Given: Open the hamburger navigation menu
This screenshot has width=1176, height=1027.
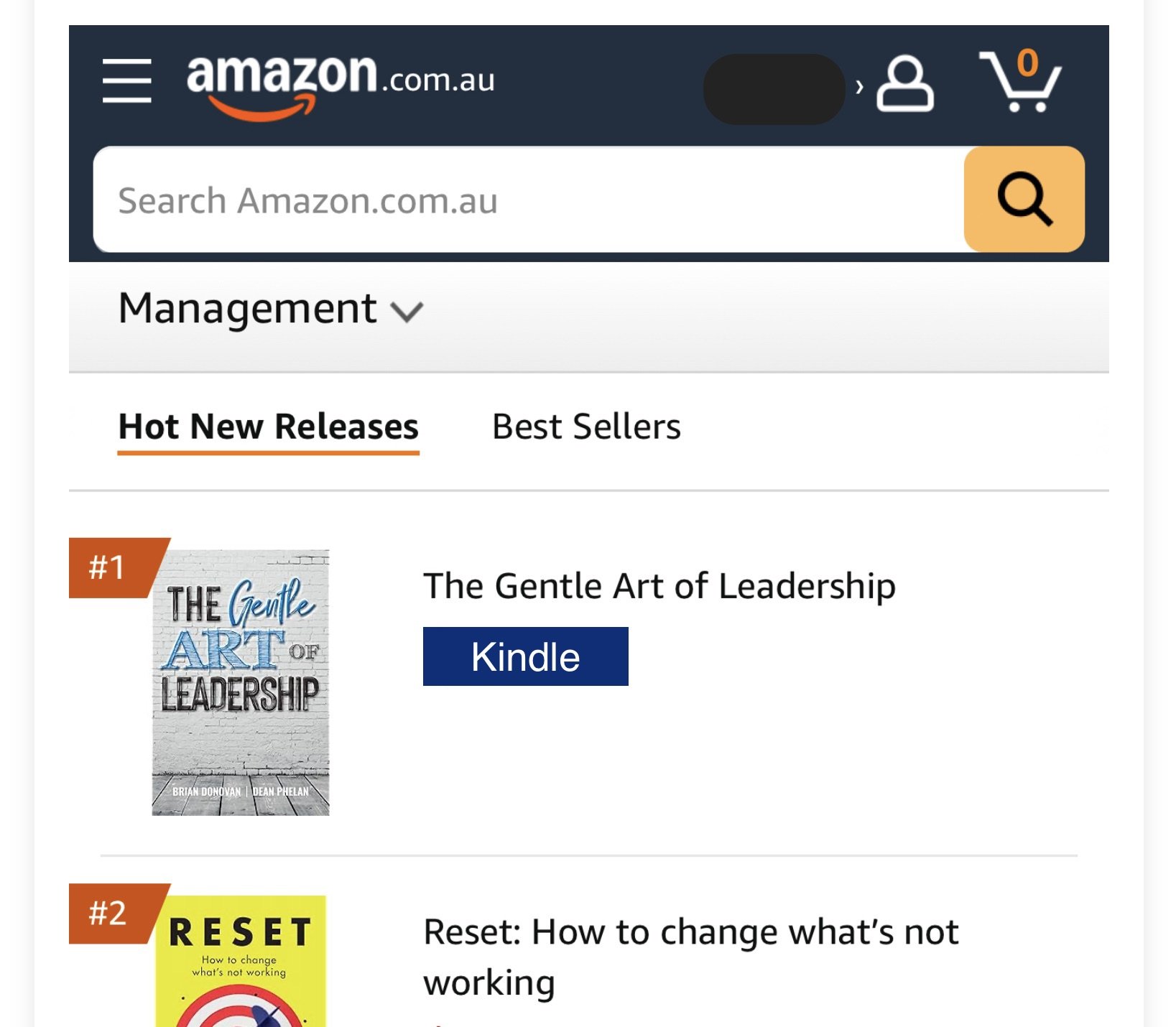Looking at the screenshot, I should 126,80.
